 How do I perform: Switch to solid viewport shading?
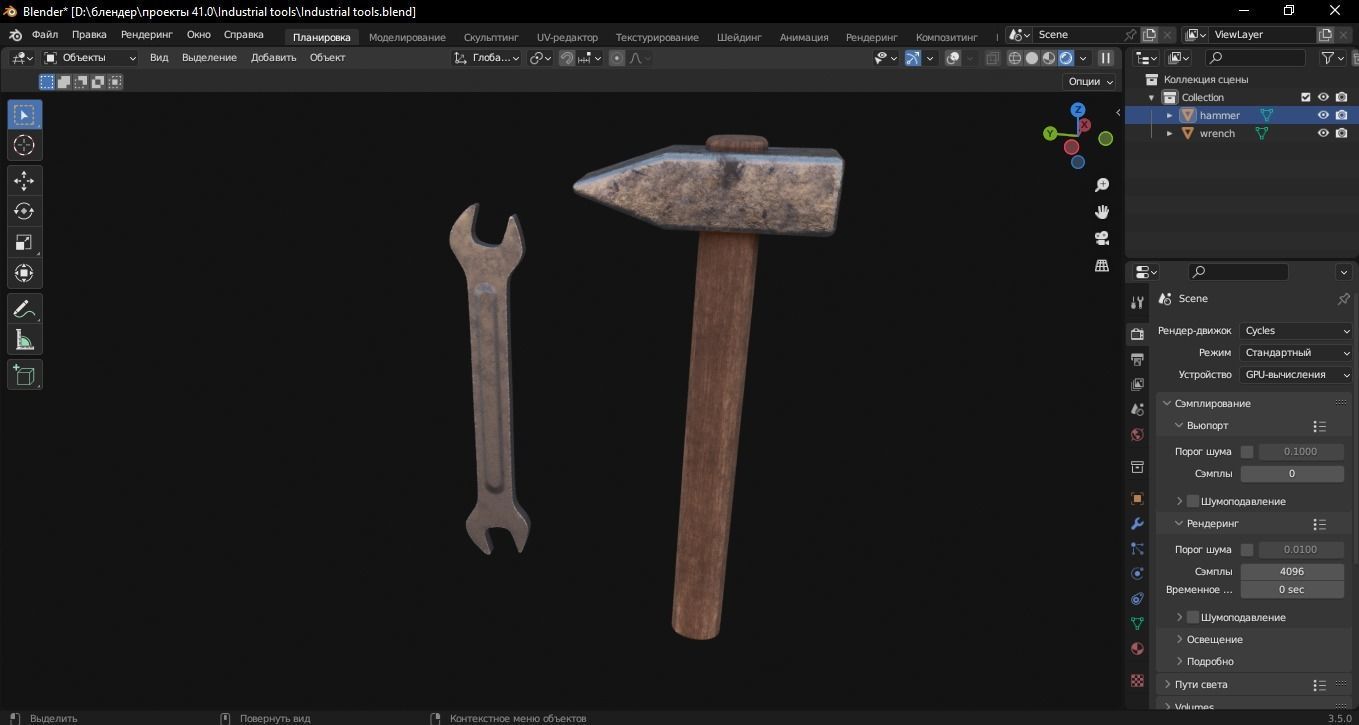pyautogui.click(x=1032, y=58)
